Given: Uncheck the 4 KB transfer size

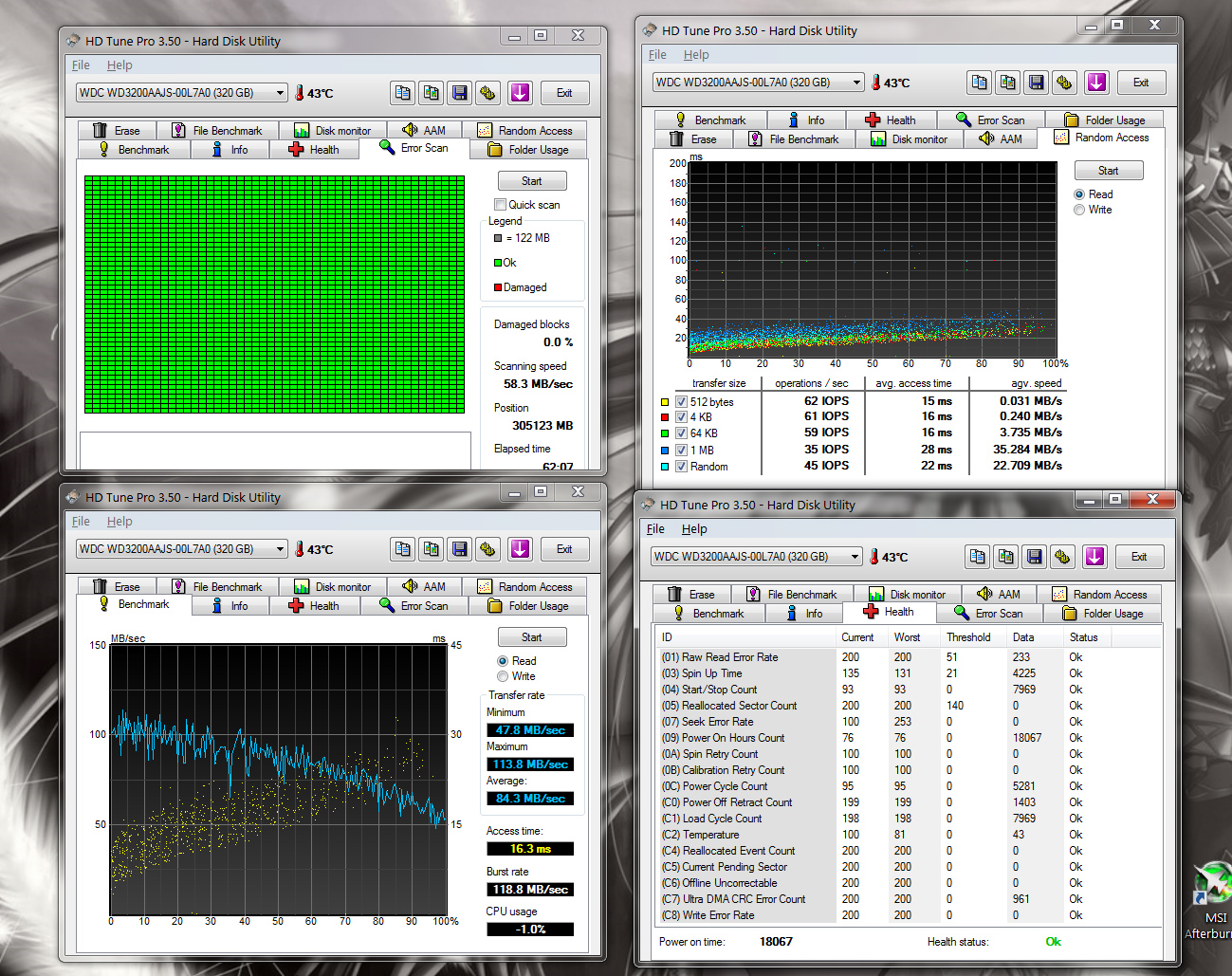Looking at the screenshot, I should 681,417.
